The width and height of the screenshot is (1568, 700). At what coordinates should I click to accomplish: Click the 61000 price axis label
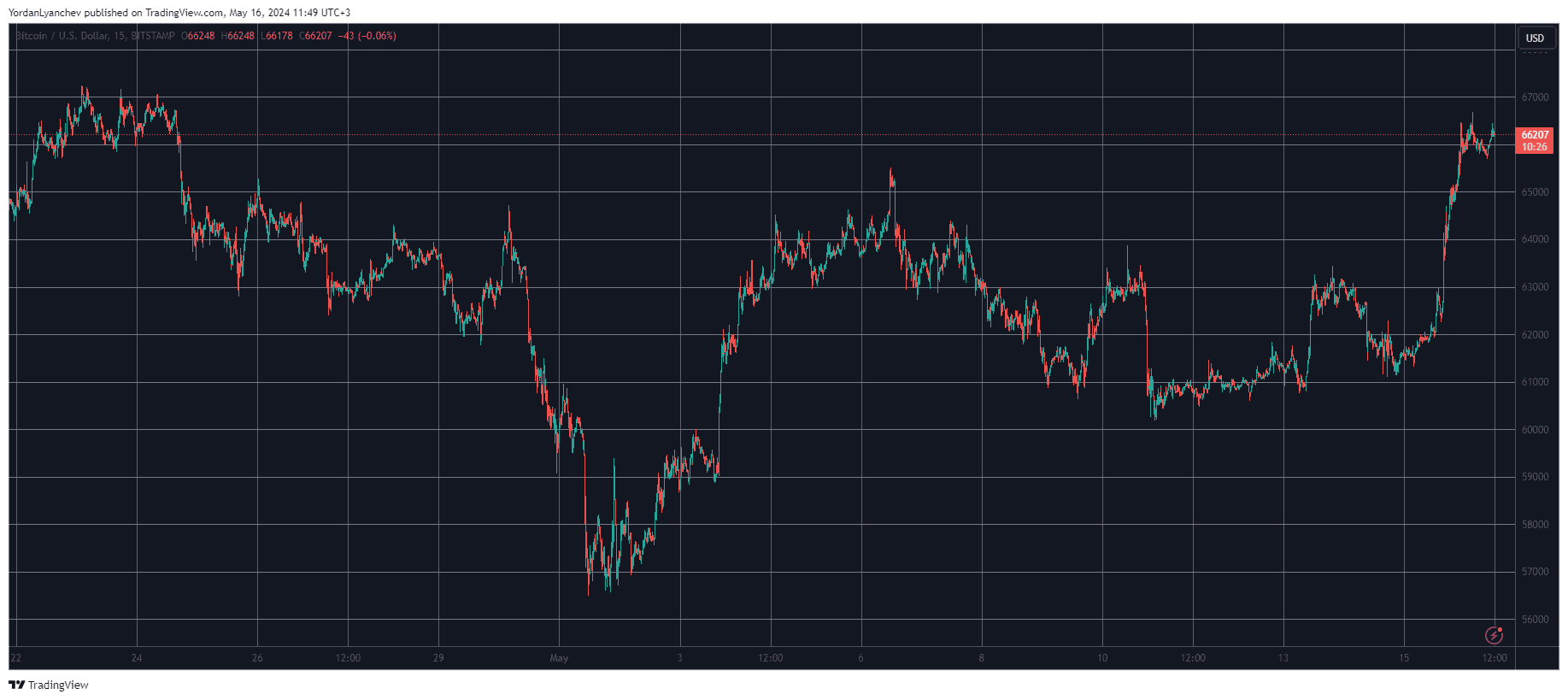(x=1535, y=382)
